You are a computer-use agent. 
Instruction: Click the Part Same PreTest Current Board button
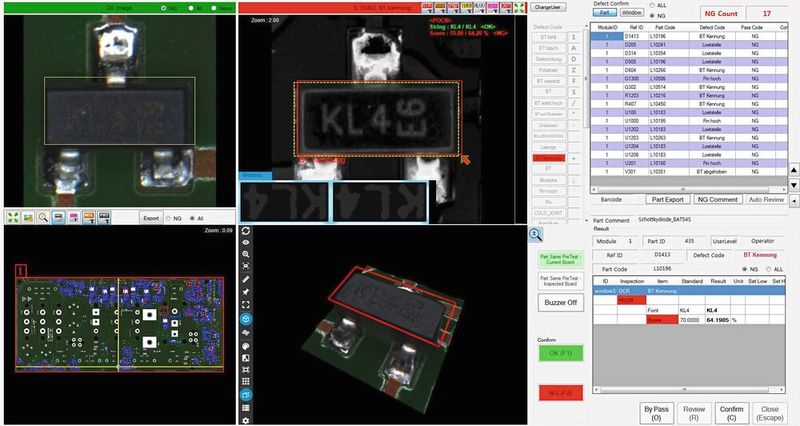(x=560, y=259)
